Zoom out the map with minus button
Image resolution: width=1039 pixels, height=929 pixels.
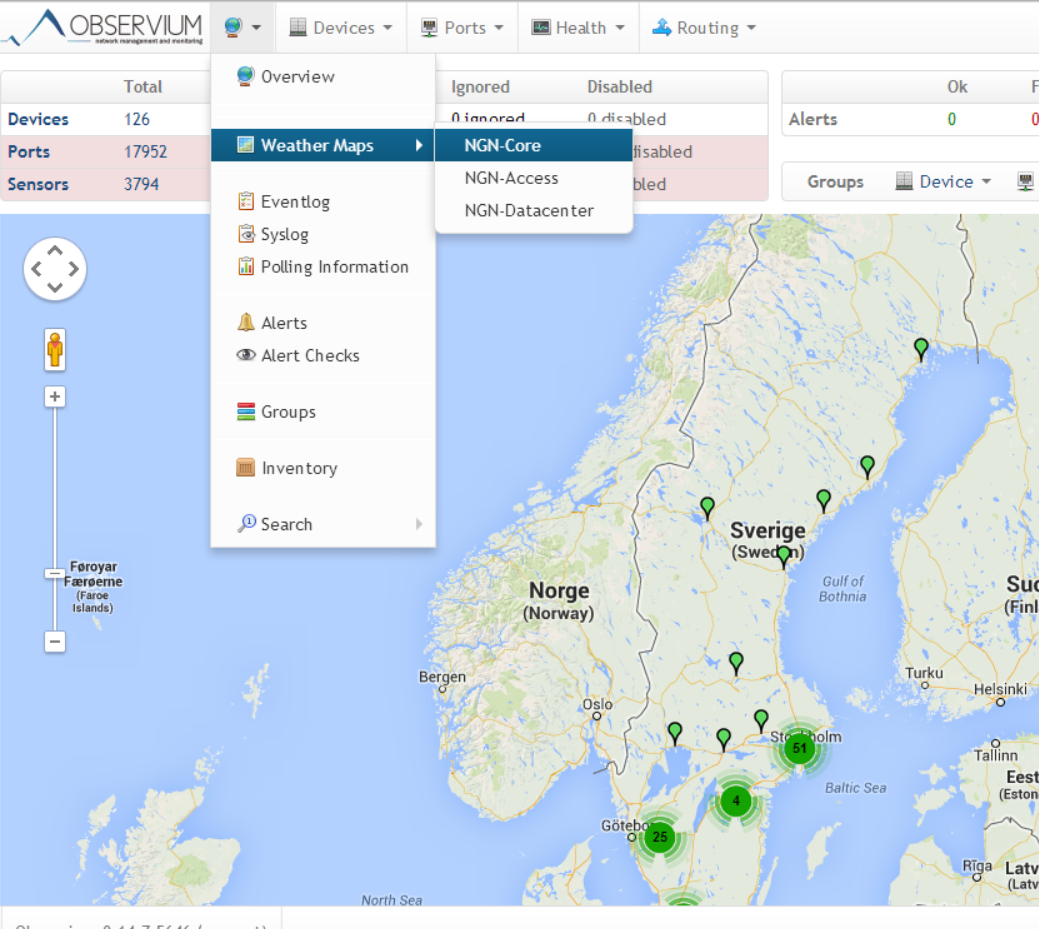(x=55, y=641)
